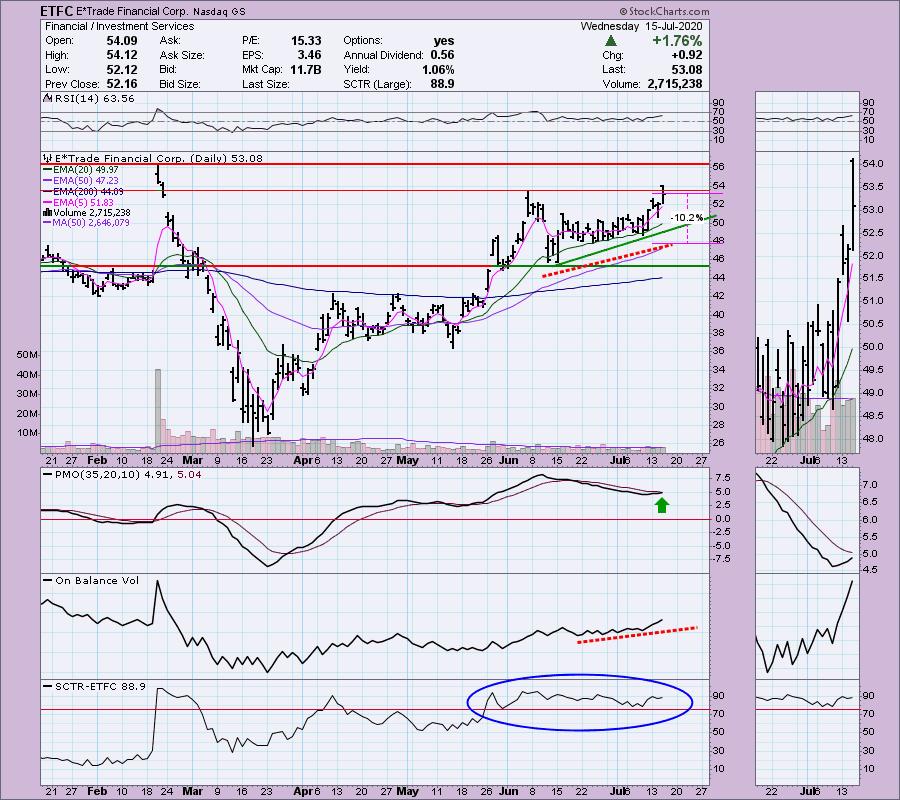The width and height of the screenshot is (900, 800).
Task: Click the Bid Size label
Action: 180,84
